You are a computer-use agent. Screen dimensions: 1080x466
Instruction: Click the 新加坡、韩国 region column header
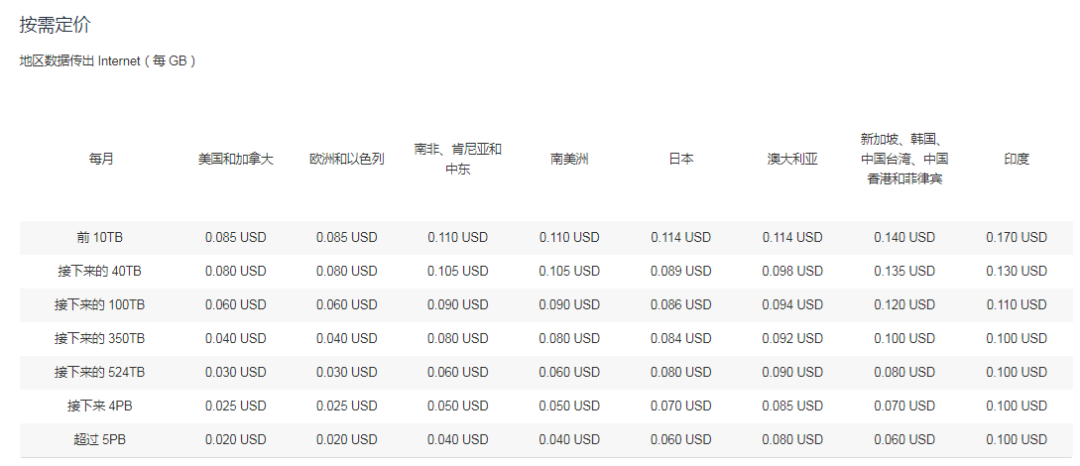pos(904,159)
